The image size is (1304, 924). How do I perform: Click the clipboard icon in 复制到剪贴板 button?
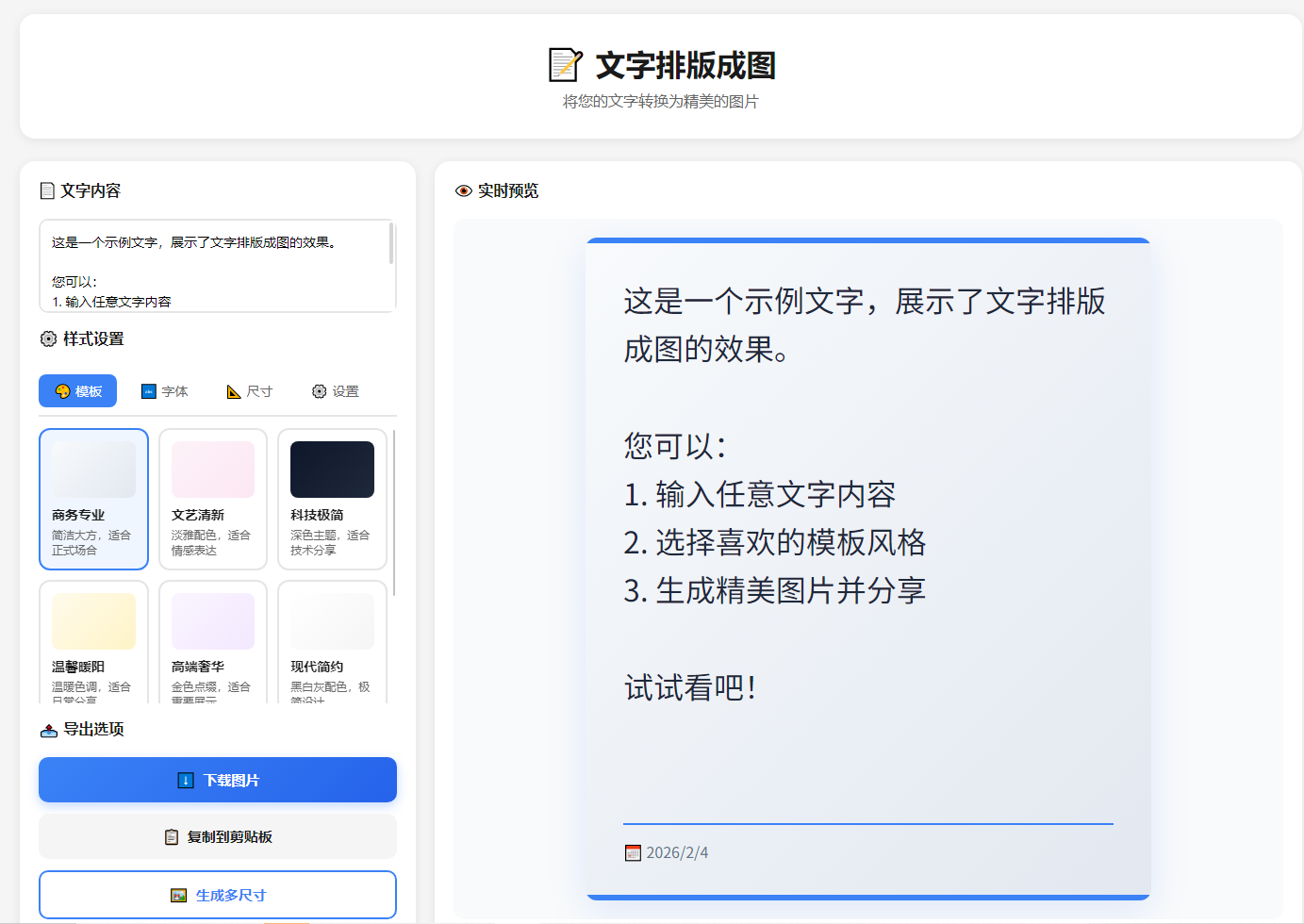coord(172,837)
